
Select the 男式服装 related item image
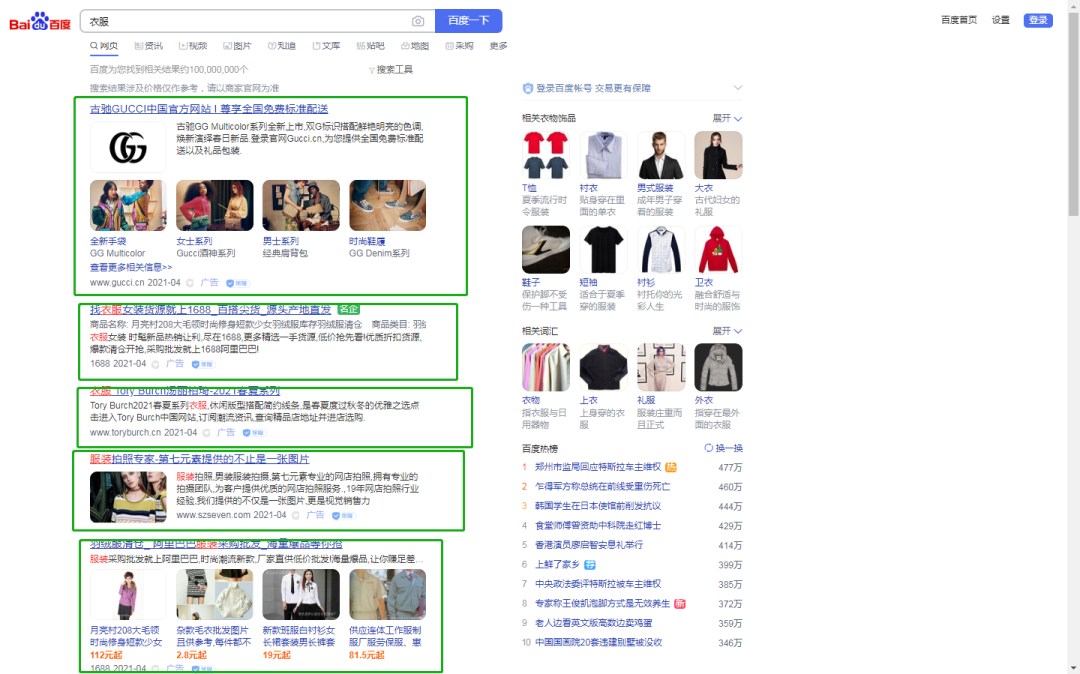[661, 156]
